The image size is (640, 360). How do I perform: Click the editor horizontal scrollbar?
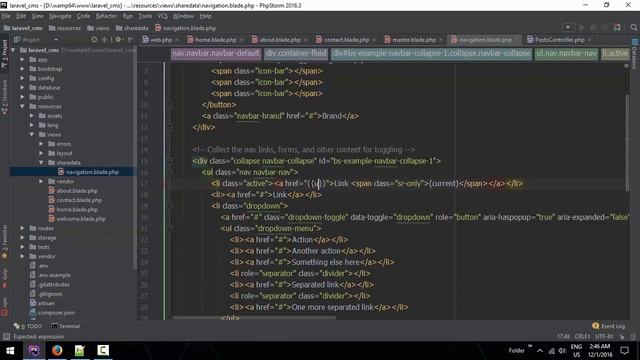coord(255,318)
